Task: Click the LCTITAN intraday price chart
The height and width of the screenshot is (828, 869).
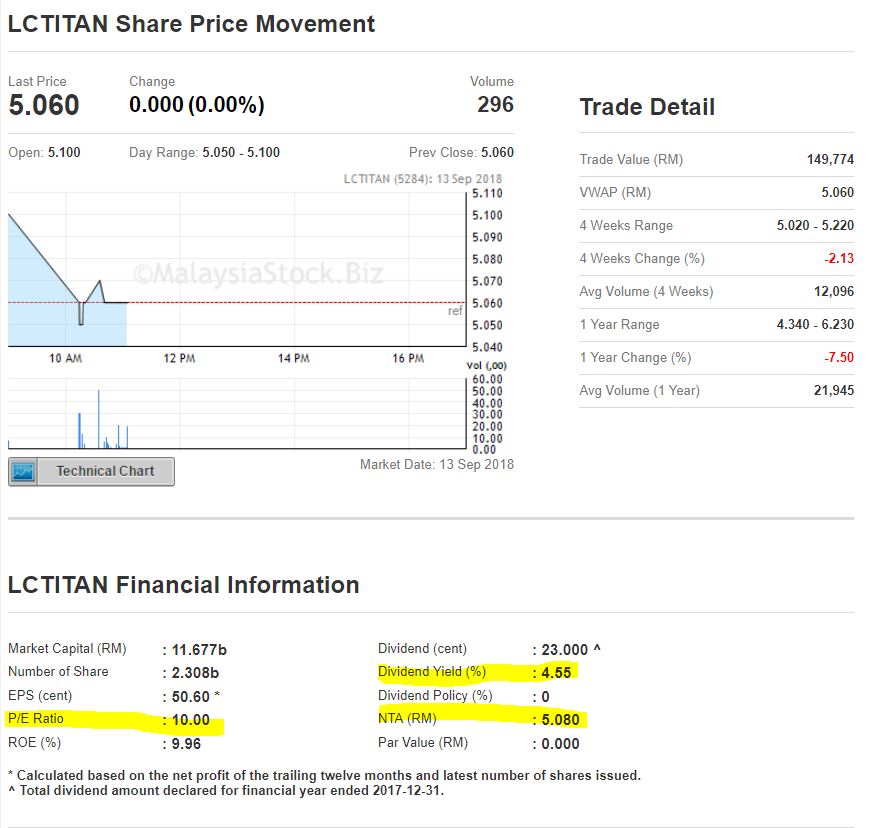Action: click(x=237, y=270)
